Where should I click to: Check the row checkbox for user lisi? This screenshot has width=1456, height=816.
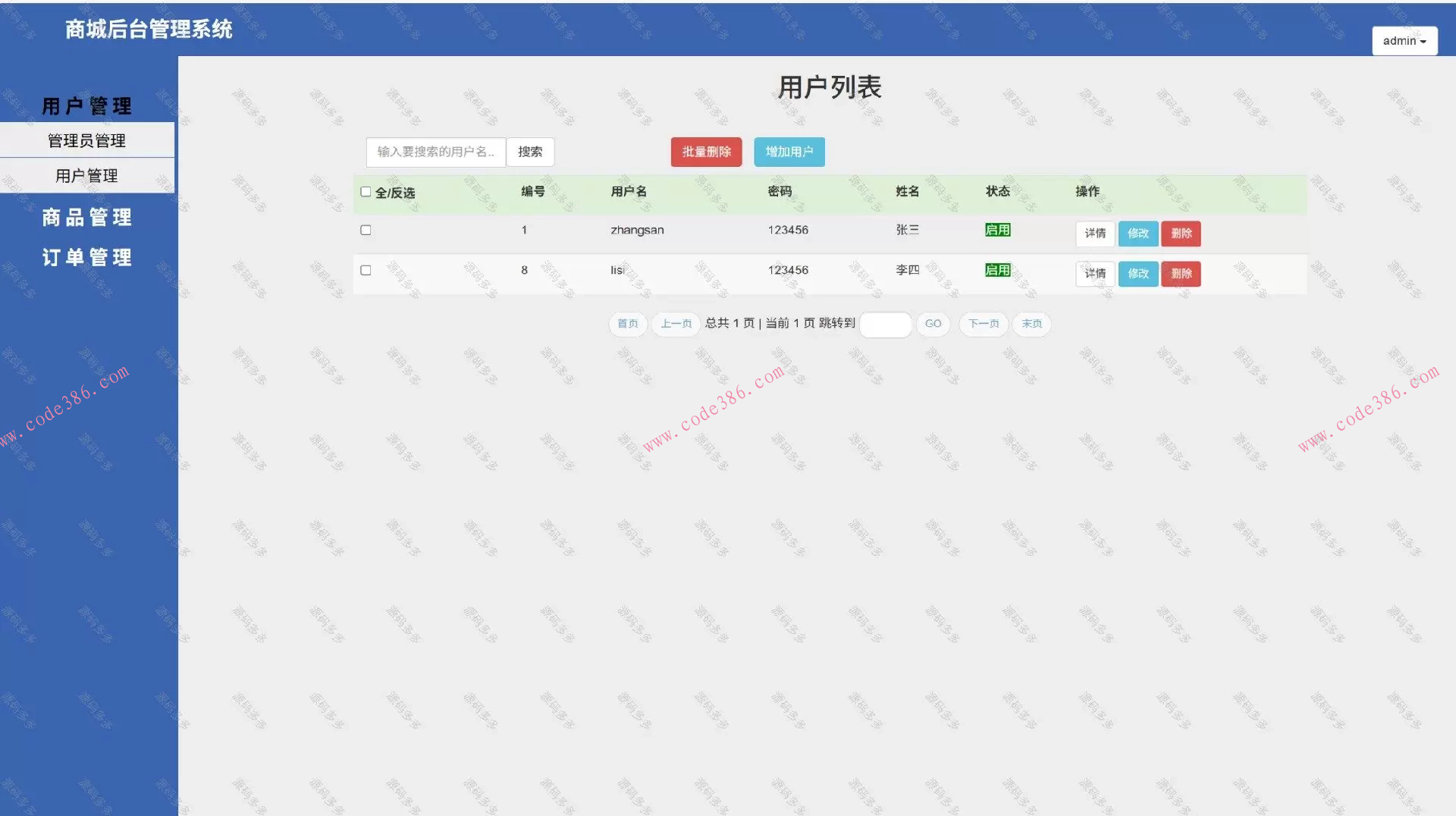(366, 270)
